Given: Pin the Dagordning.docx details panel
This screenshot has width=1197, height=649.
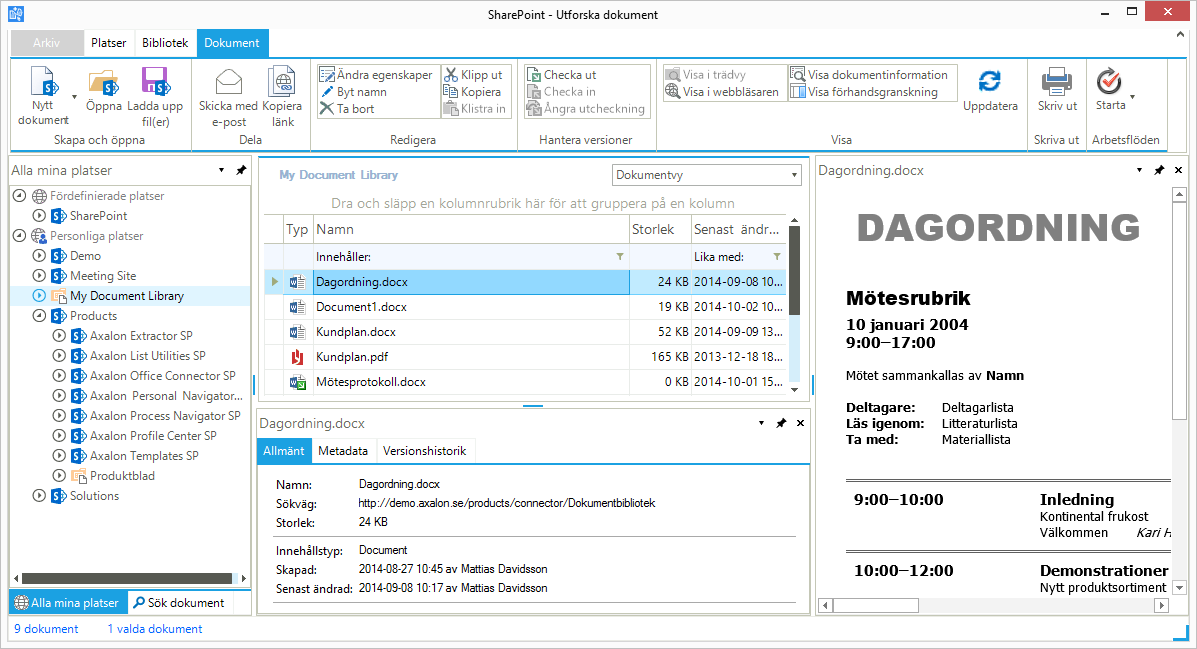Looking at the screenshot, I should pyautogui.click(x=781, y=423).
